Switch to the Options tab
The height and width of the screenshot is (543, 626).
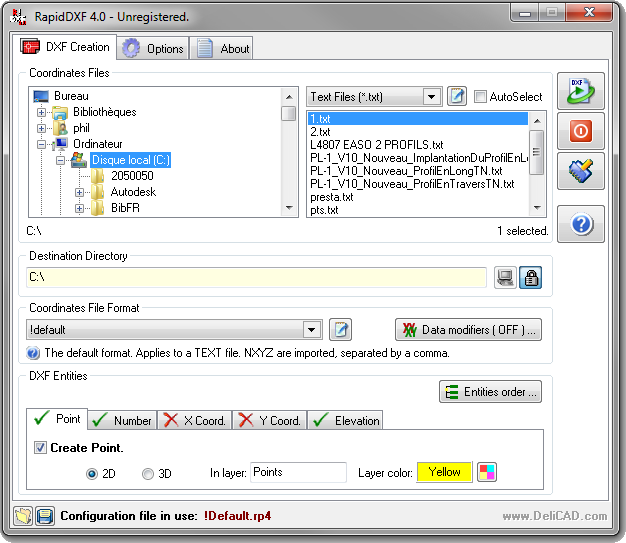pos(153,48)
